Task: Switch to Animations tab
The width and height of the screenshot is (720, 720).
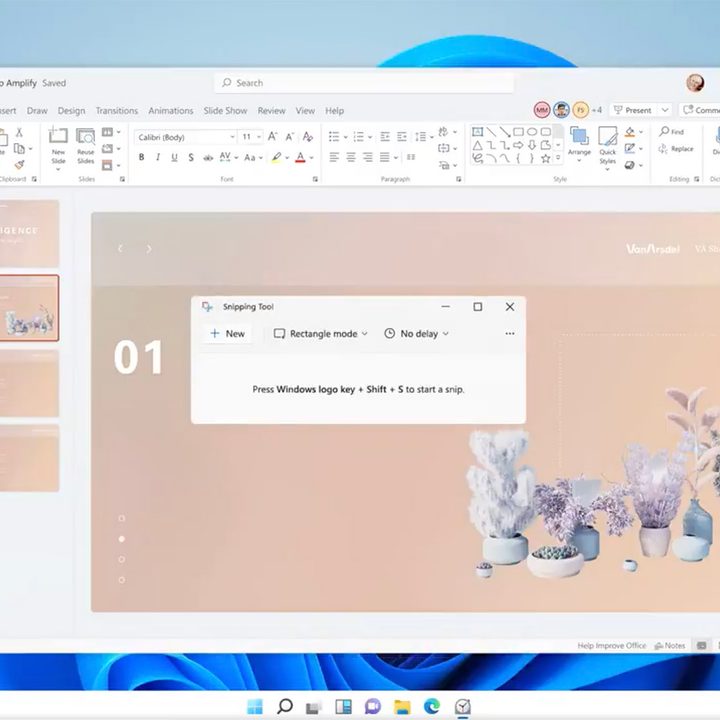Action: (171, 111)
